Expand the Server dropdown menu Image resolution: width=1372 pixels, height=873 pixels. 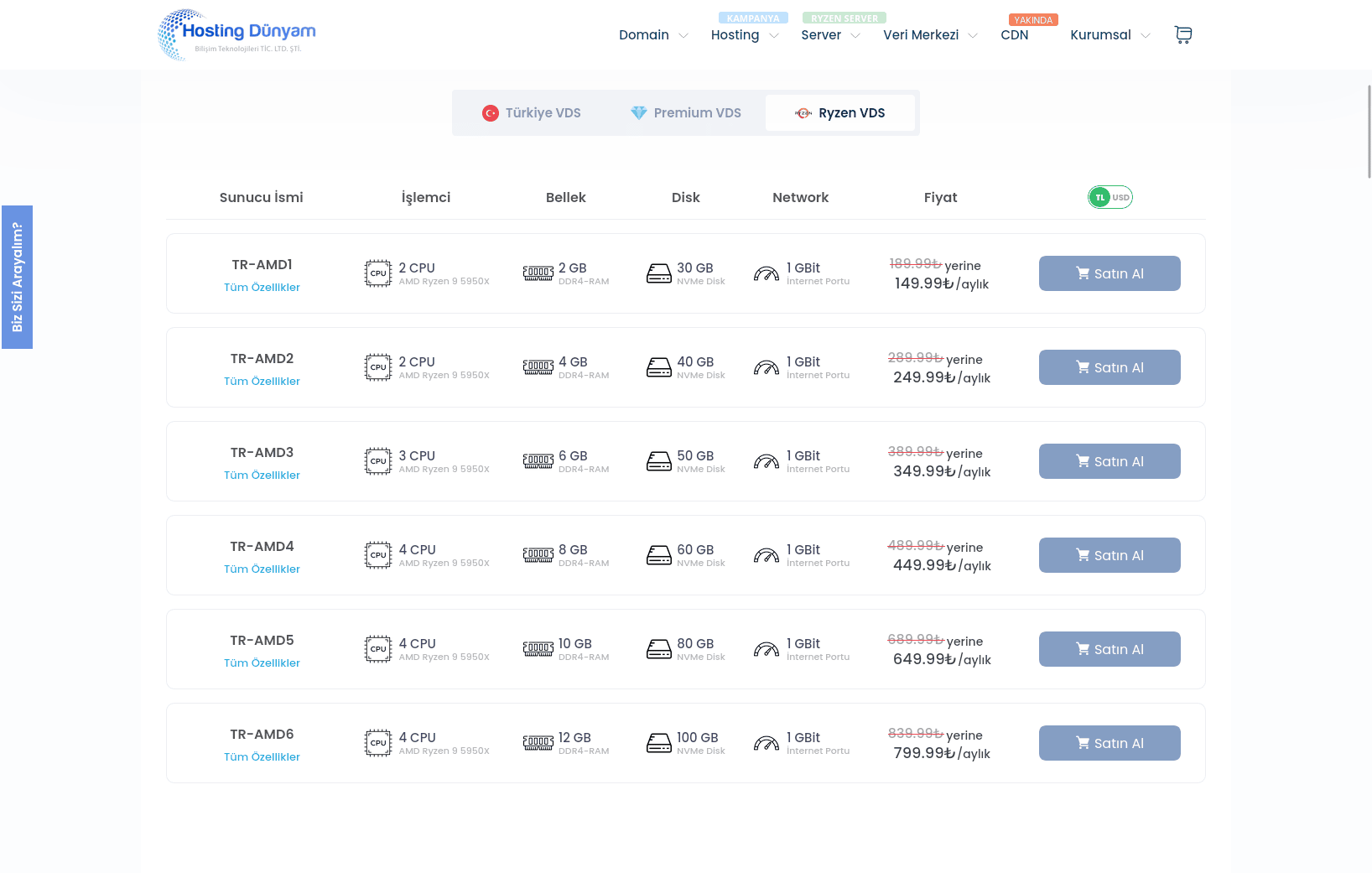[830, 35]
